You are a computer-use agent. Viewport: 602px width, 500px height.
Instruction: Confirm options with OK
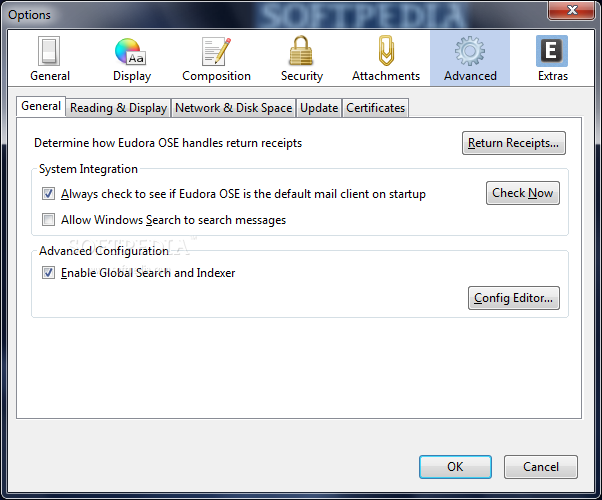[455, 467]
